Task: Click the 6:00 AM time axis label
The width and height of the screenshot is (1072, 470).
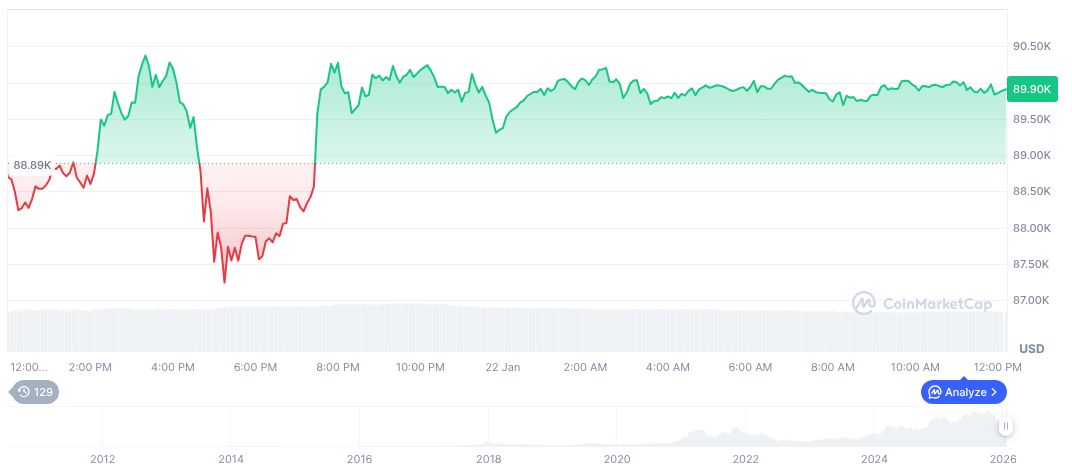Action: coord(750,367)
